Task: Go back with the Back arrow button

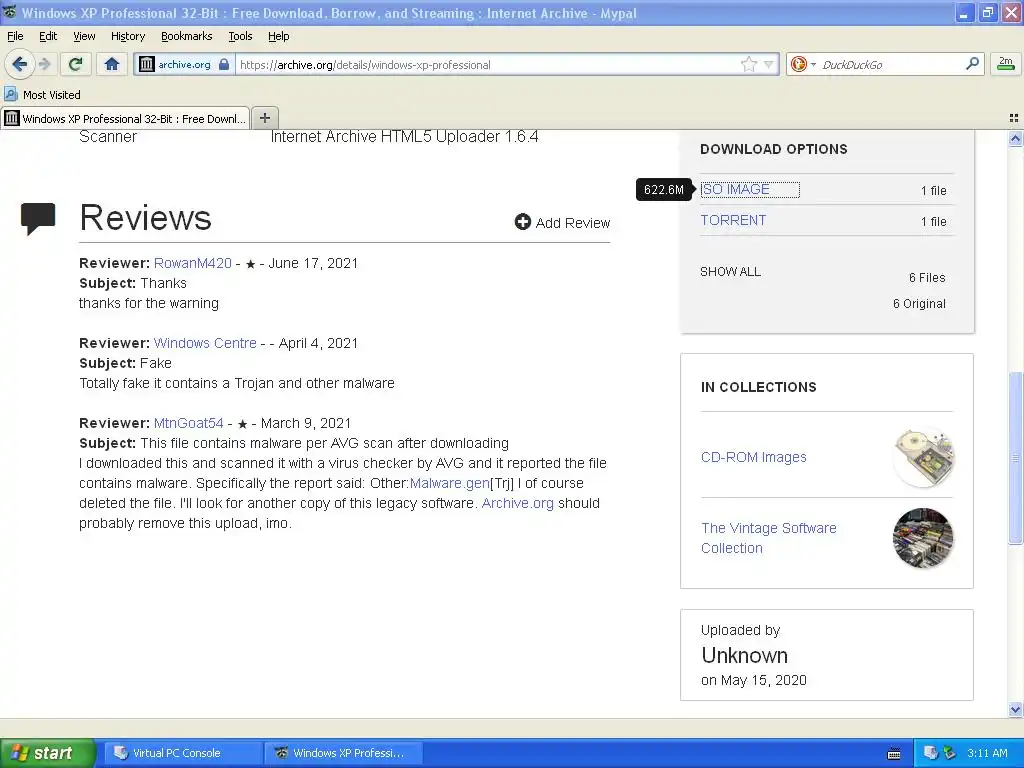Action: pos(19,64)
